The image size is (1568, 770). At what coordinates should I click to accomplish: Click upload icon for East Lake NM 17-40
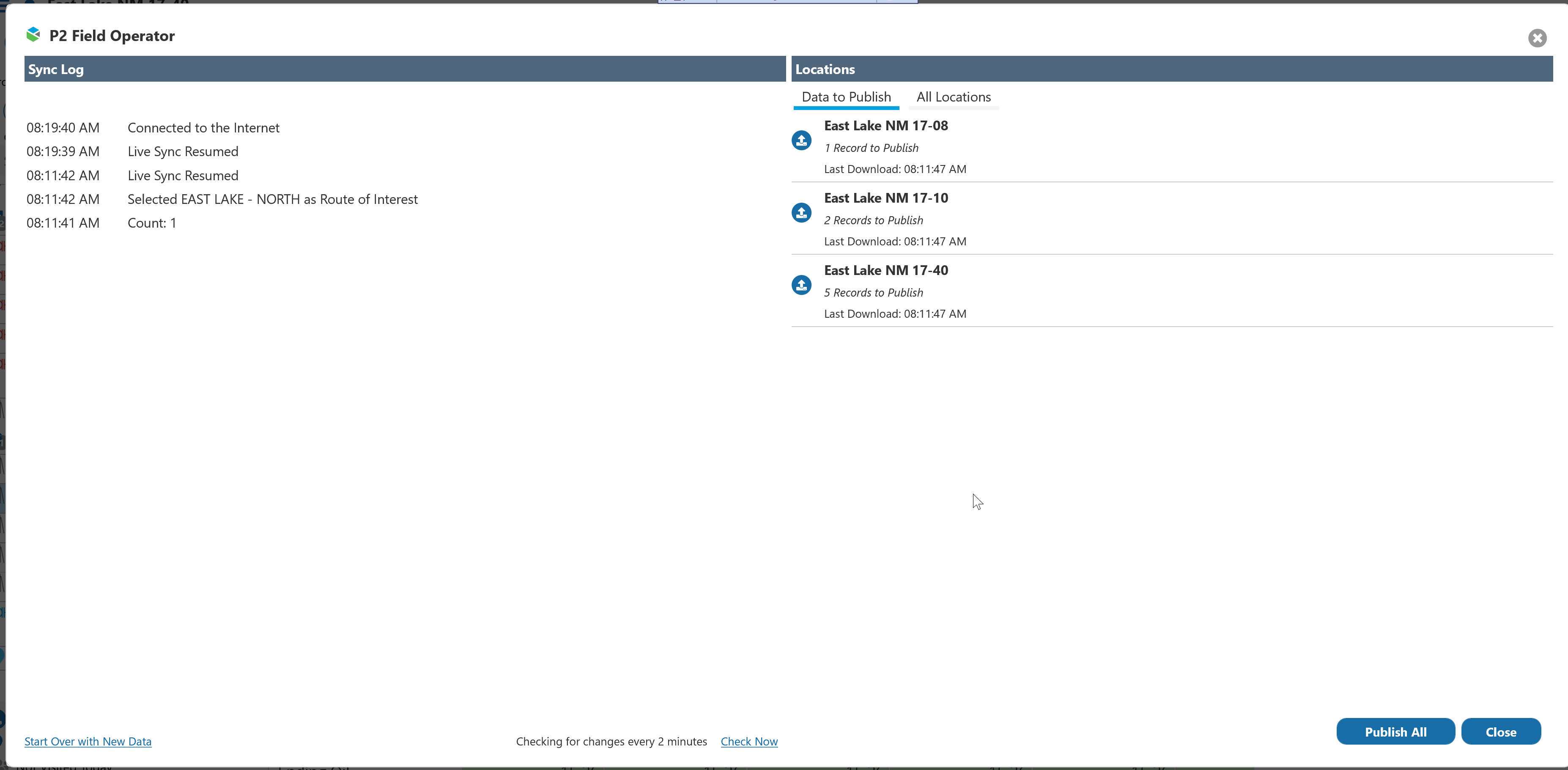coord(801,285)
